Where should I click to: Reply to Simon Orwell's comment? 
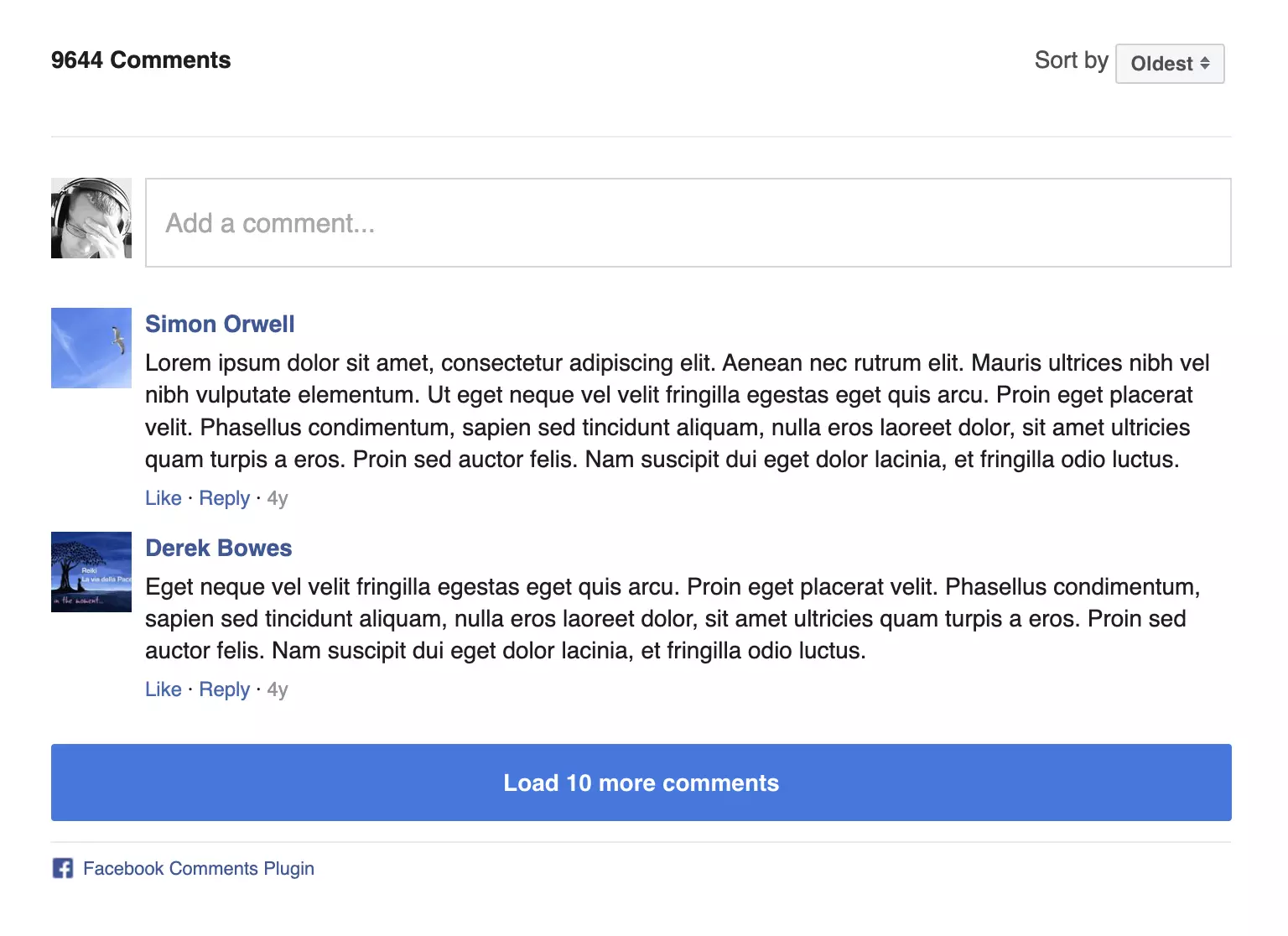(223, 497)
